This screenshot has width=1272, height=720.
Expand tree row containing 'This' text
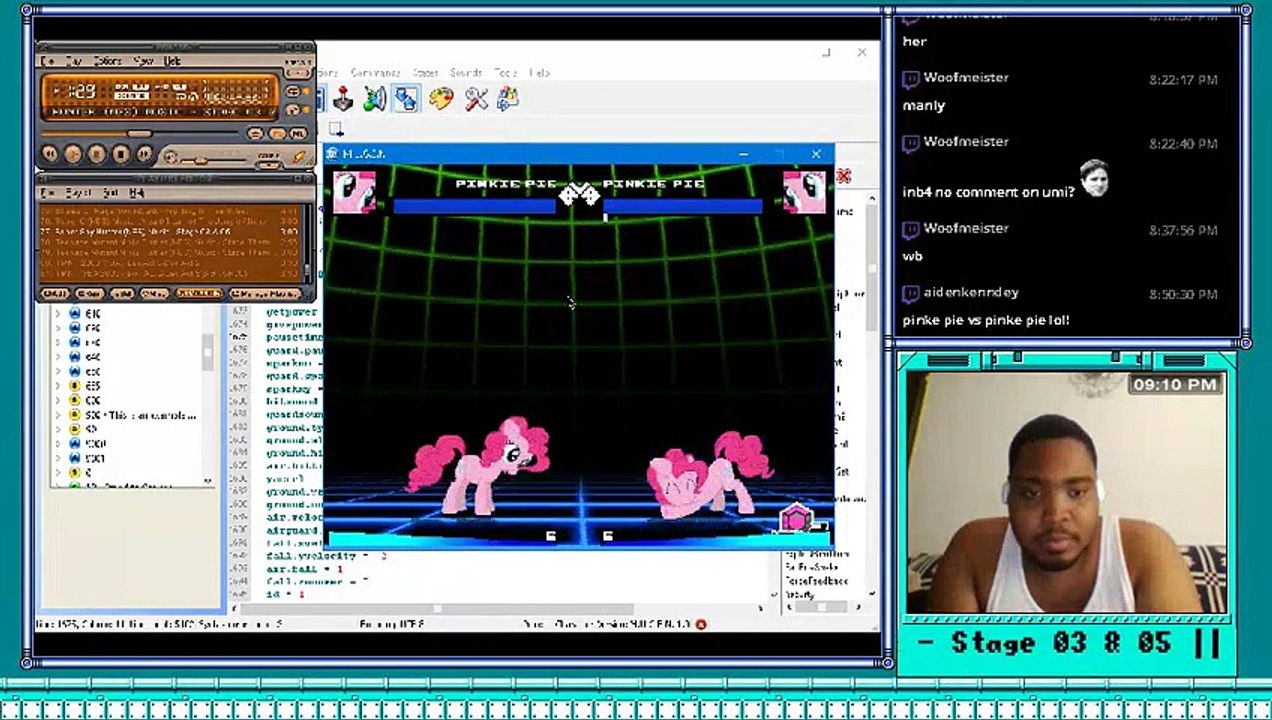point(58,415)
